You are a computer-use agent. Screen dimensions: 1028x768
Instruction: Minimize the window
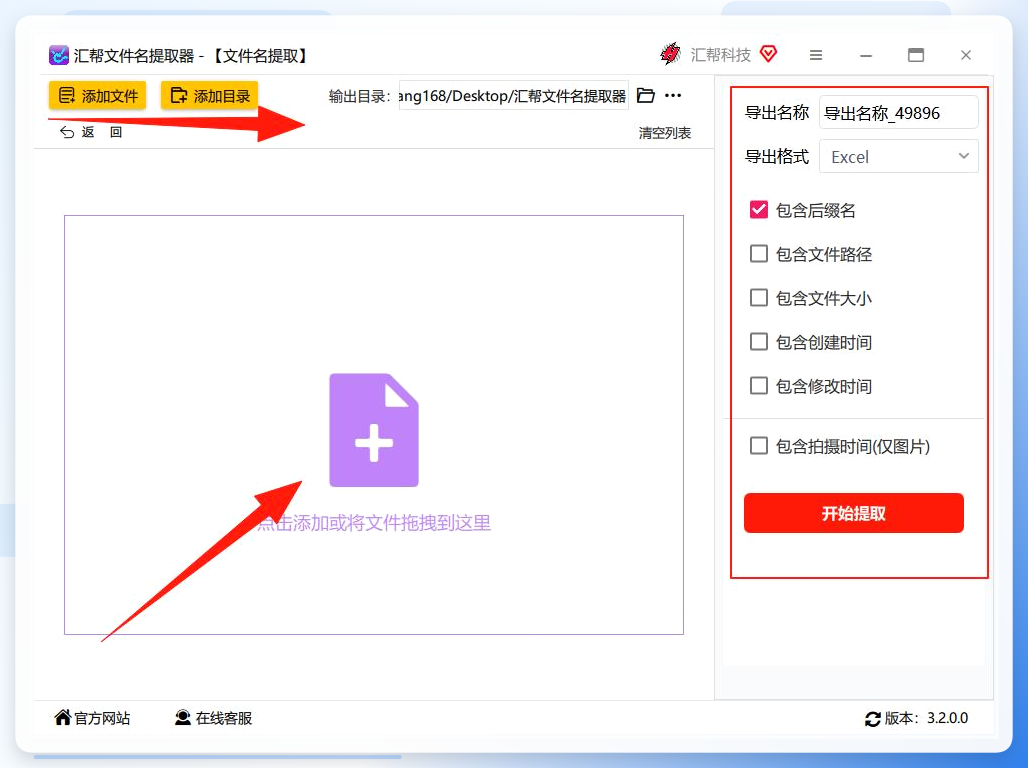pyautogui.click(x=866, y=56)
